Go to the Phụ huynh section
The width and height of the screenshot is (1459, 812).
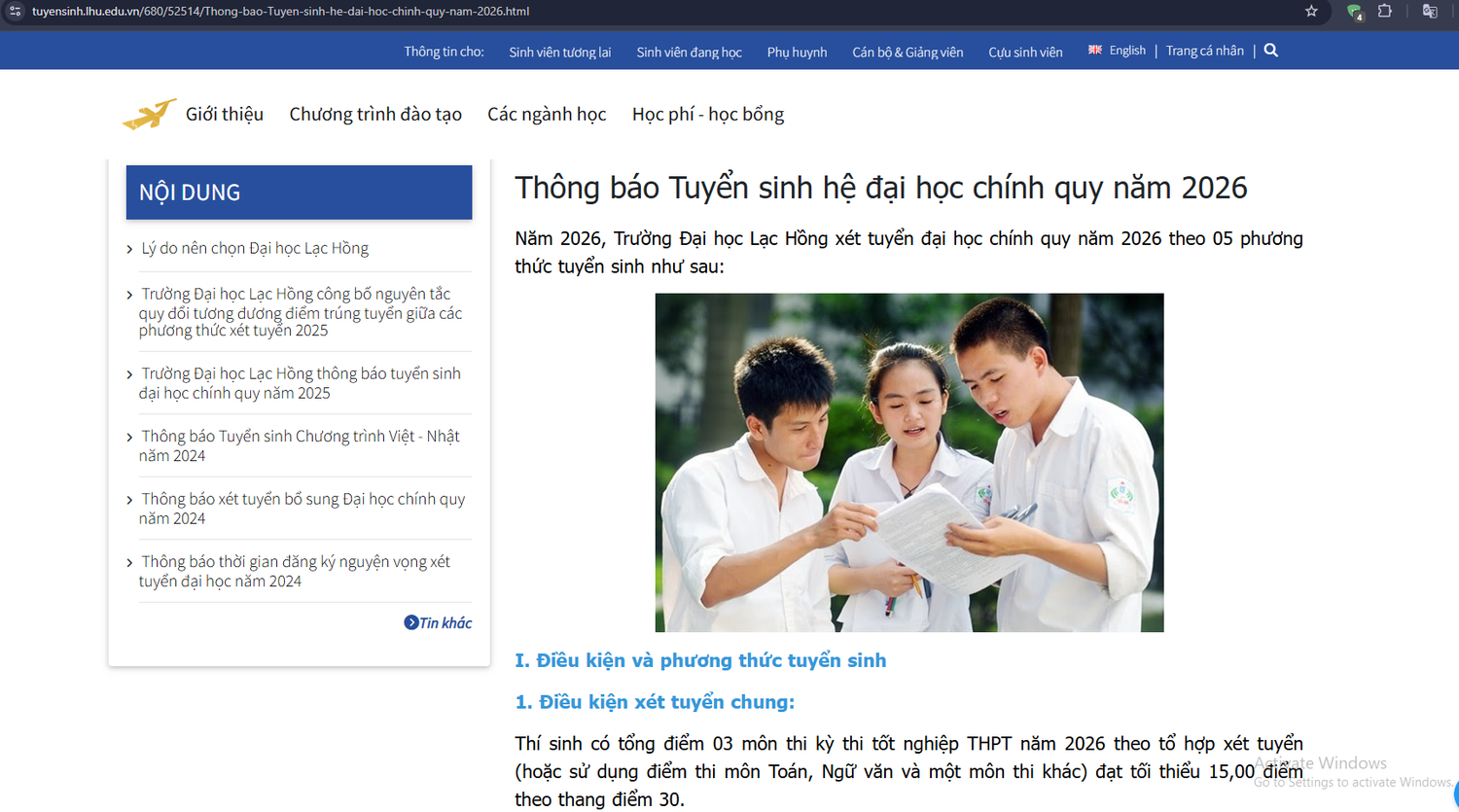[x=797, y=53]
